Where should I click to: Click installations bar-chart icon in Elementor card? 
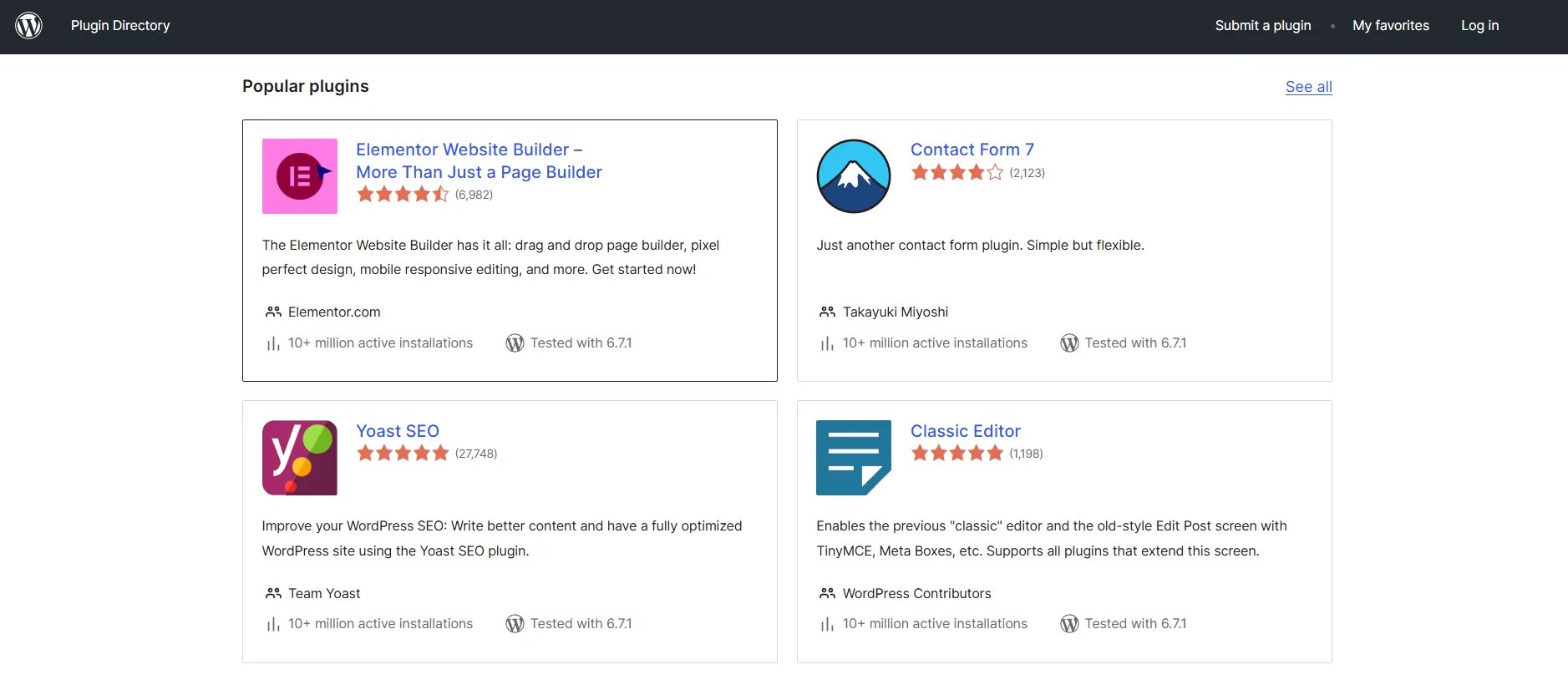(x=273, y=343)
